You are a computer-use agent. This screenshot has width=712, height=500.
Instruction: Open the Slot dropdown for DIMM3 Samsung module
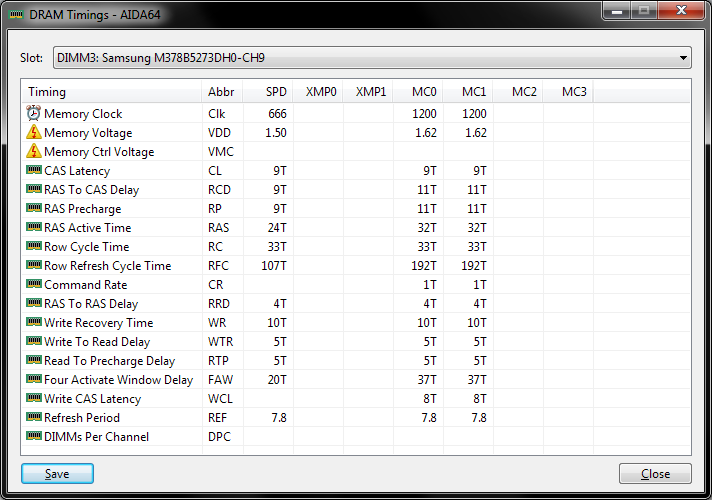click(372, 58)
